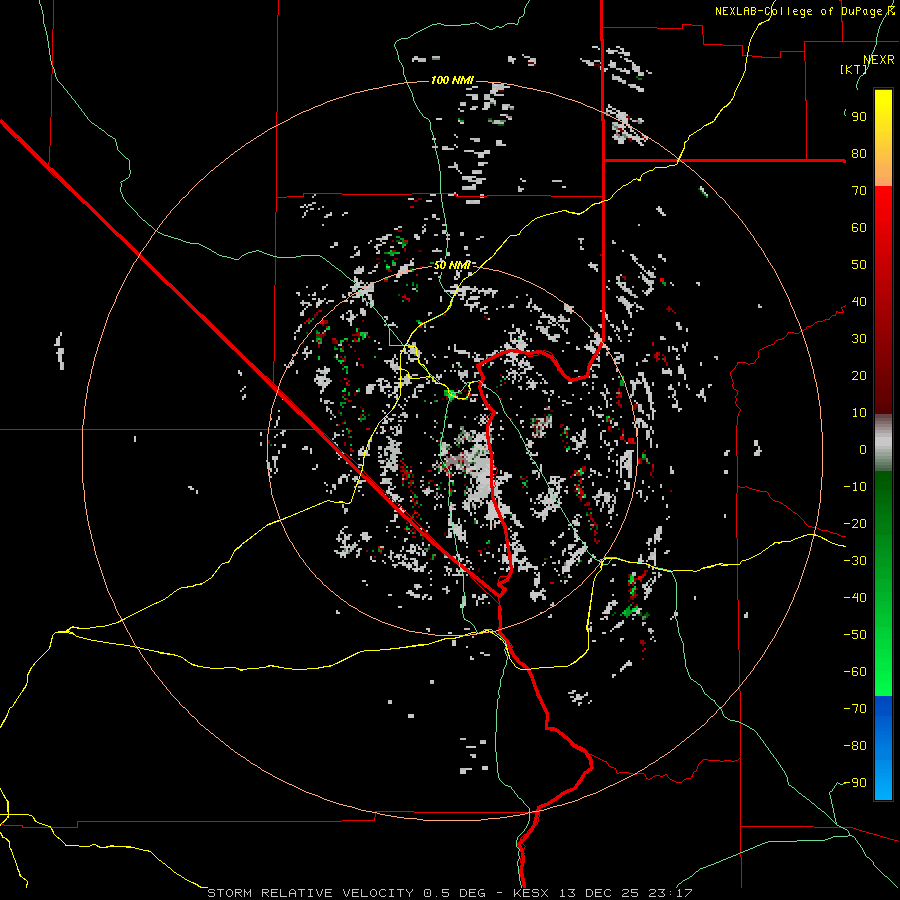The image size is (900, 900).
Task: Click the "50 NMI" range ring label
Action: pos(452,265)
